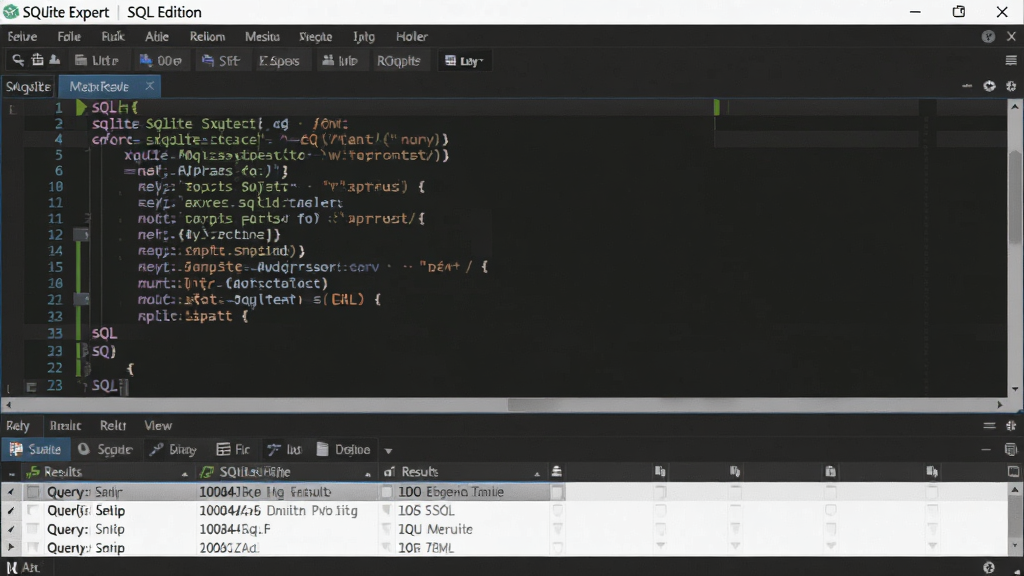The height and width of the screenshot is (576, 1024).
Task: Toggle the fold marker at line 22
Action: 81,299
